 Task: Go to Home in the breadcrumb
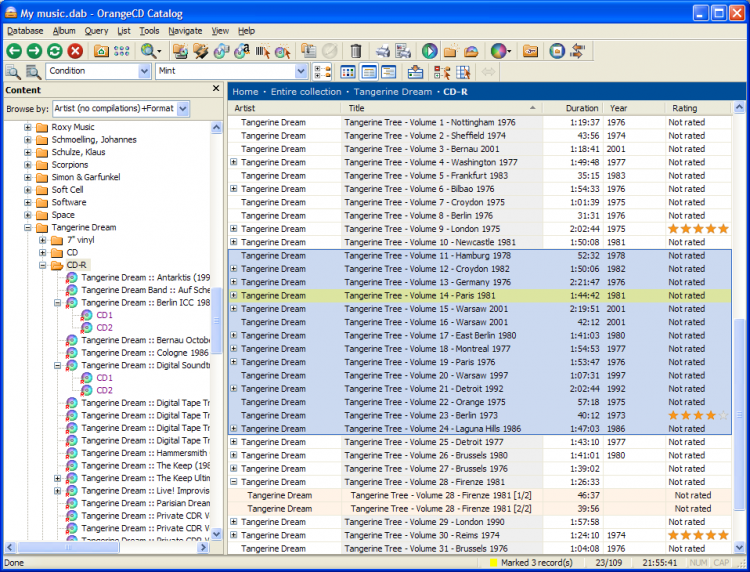245,92
